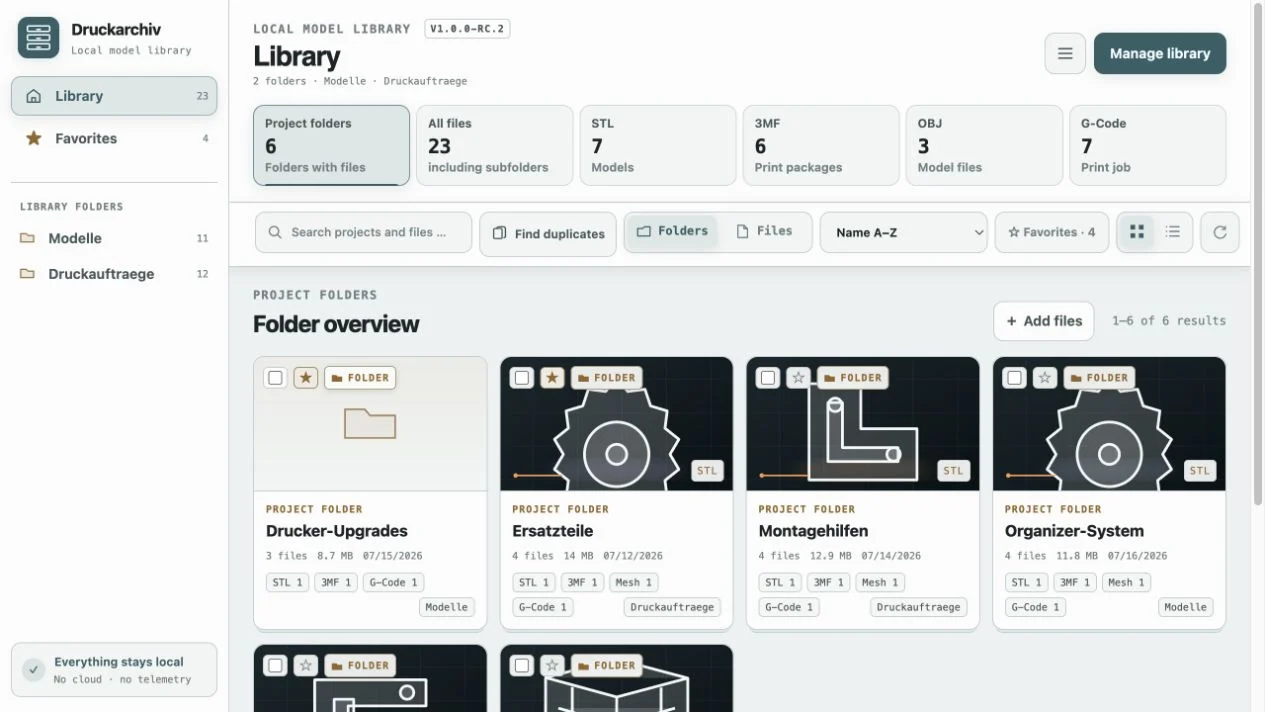Click the Organizer-System folder title
This screenshot has height=712, width=1265.
point(1074,531)
